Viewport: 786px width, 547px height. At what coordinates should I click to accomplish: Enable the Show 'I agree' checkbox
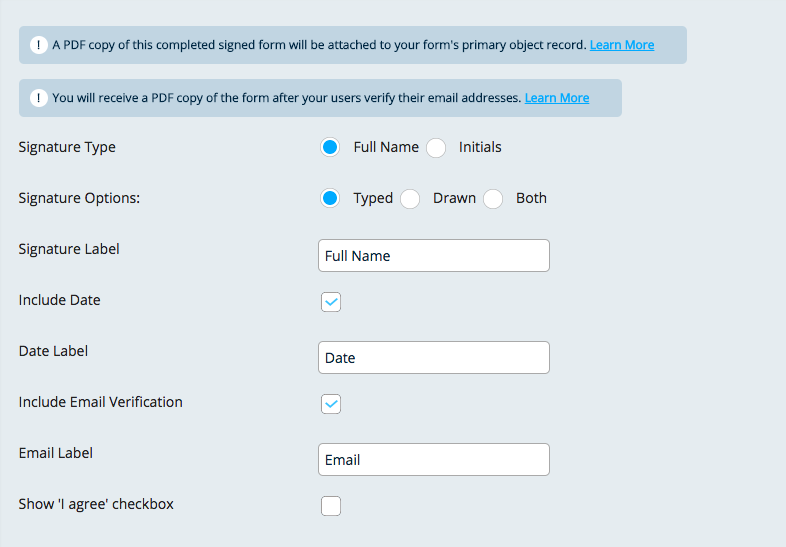tap(331, 506)
